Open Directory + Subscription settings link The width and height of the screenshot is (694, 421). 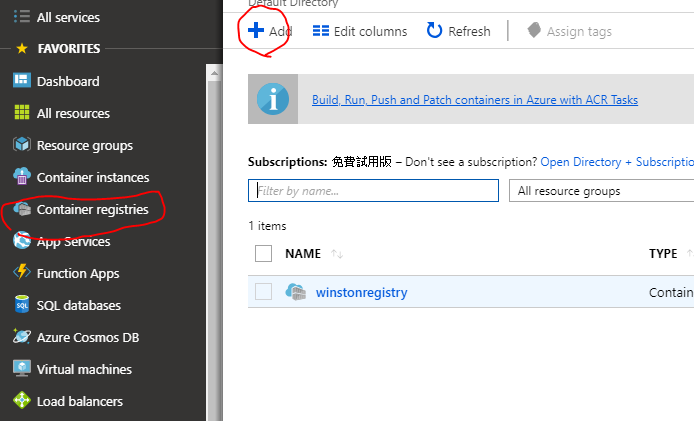(x=617, y=162)
